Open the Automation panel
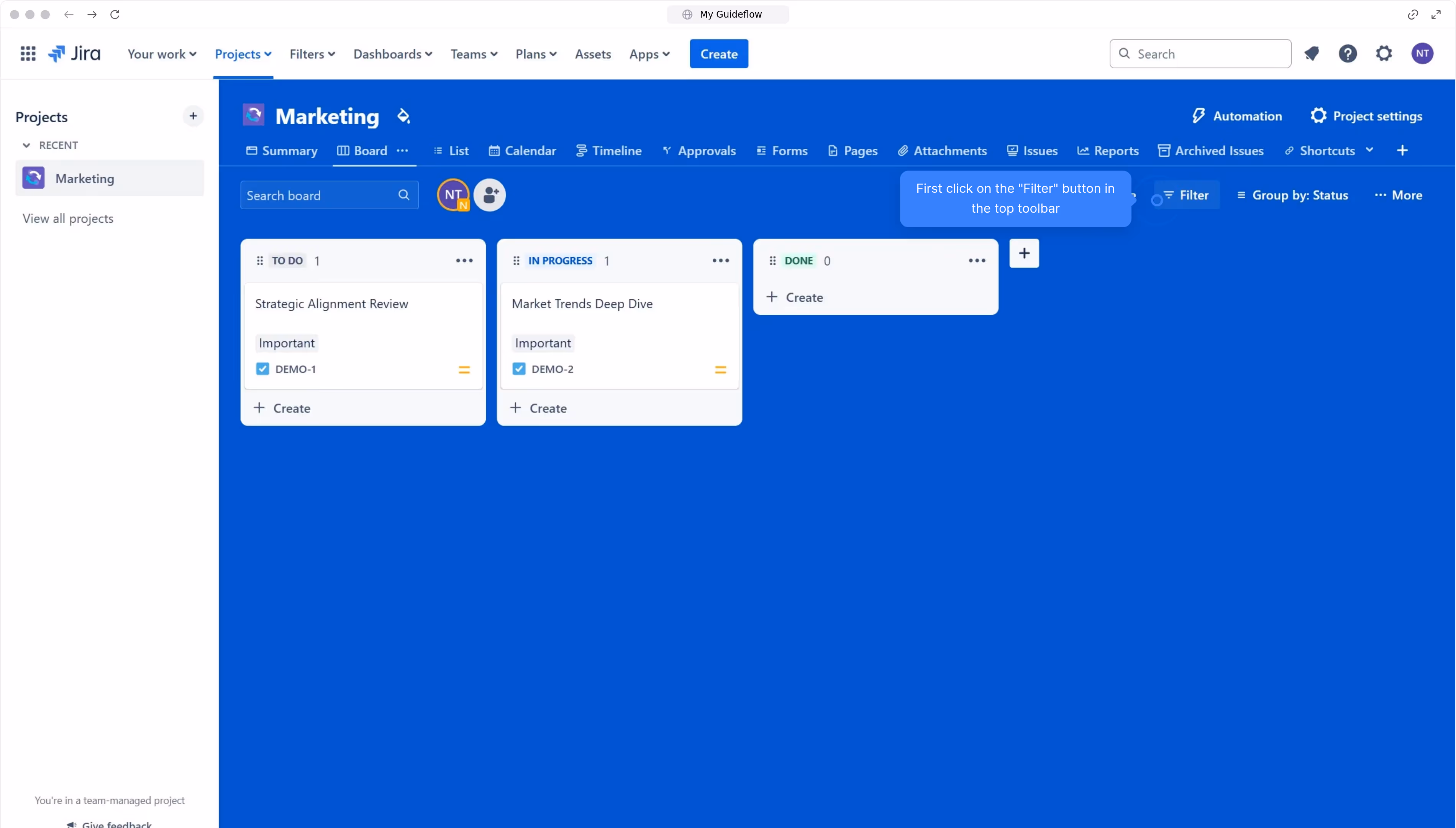The image size is (1456, 828). [1236, 115]
